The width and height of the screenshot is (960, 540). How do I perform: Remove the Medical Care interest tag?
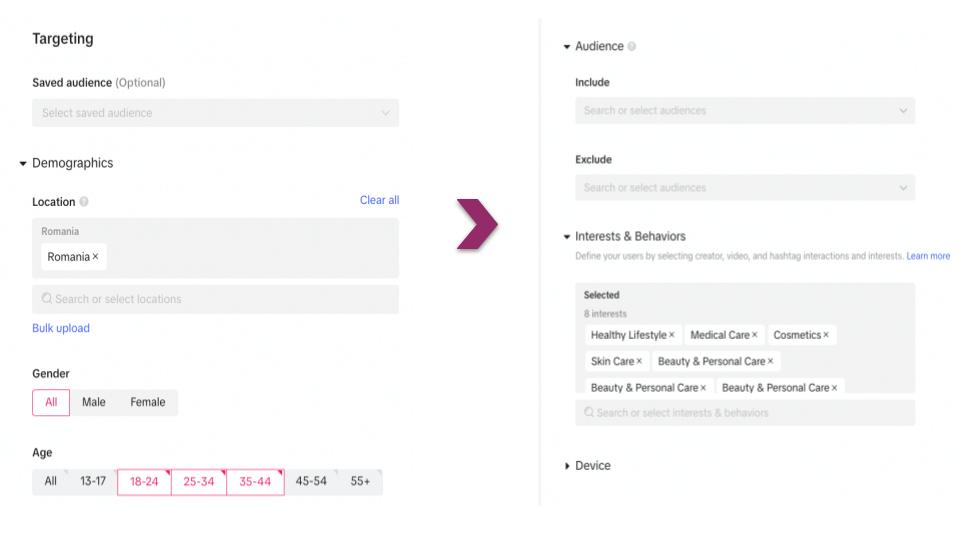coord(755,335)
